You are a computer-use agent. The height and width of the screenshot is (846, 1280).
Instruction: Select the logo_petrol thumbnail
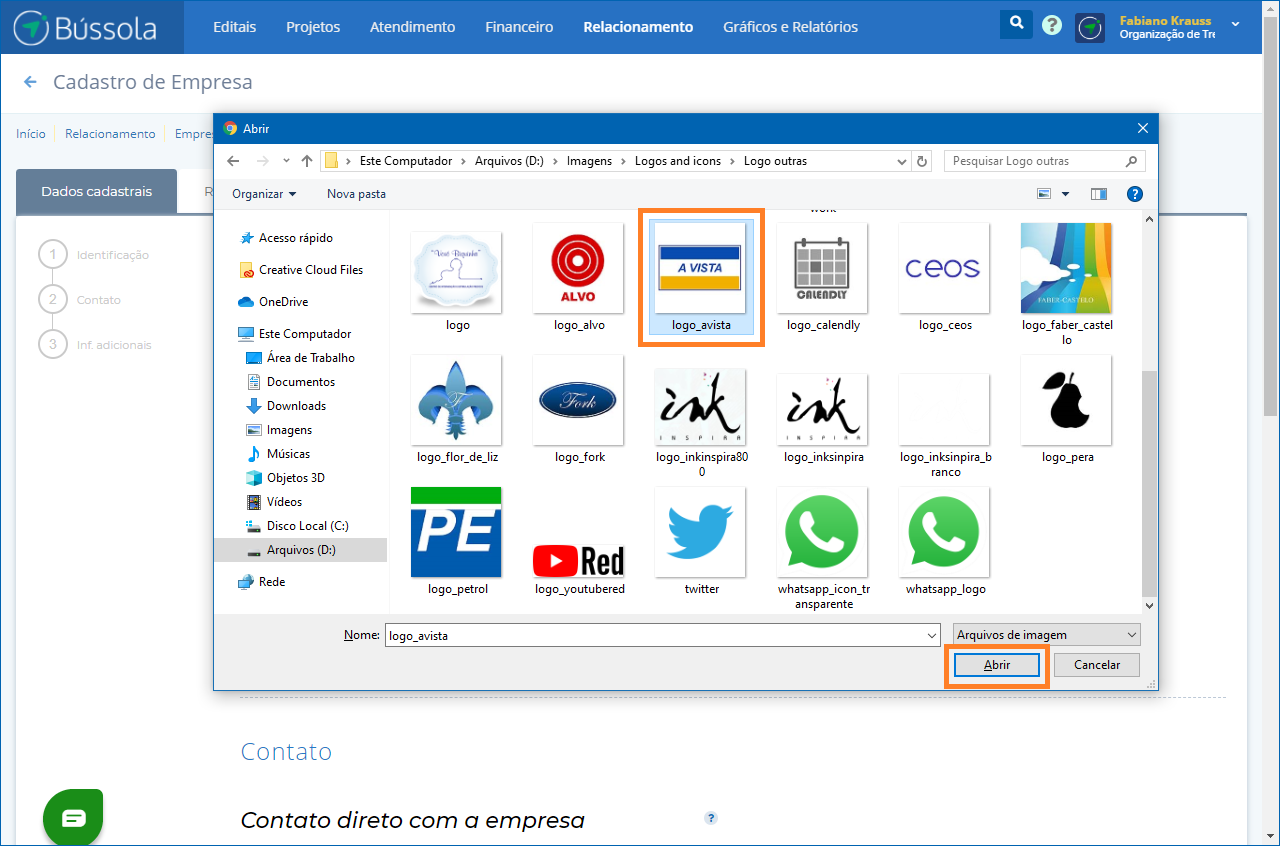click(456, 532)
